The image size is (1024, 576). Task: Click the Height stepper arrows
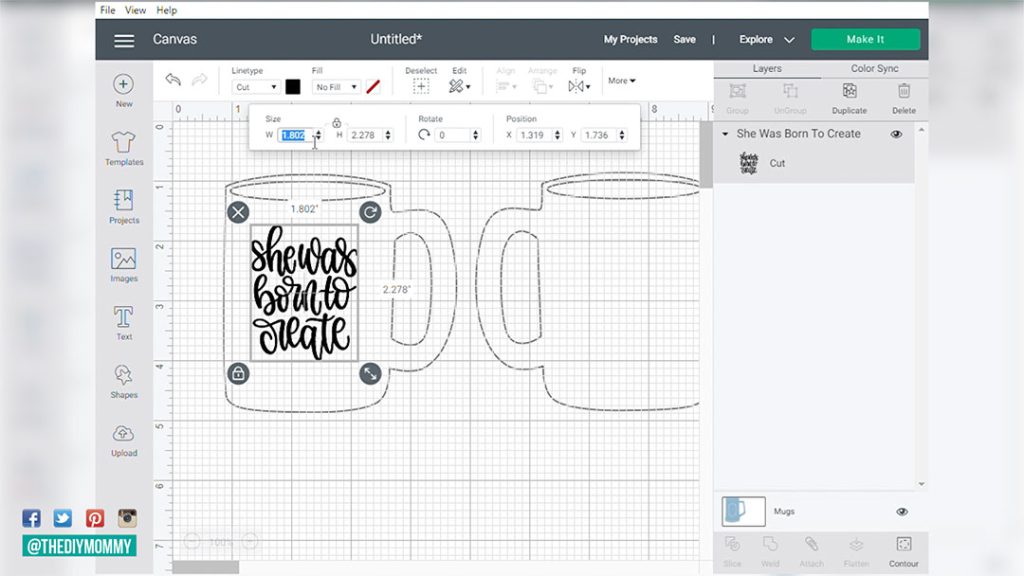pyautogui.click(x=388, y=135)
